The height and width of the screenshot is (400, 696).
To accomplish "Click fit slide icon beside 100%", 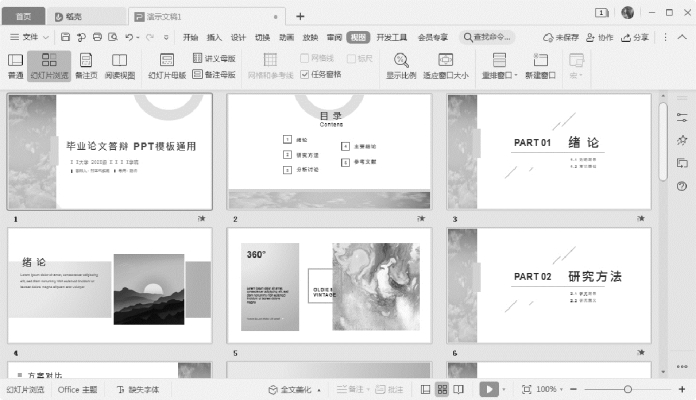I will pyautogui.click(x=526, y=389).
